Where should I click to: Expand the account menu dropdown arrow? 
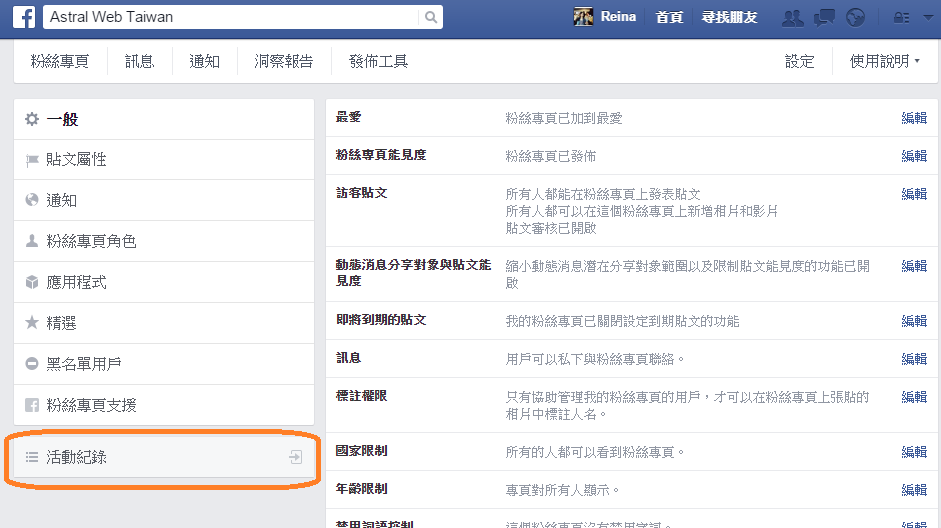point(928,17)
